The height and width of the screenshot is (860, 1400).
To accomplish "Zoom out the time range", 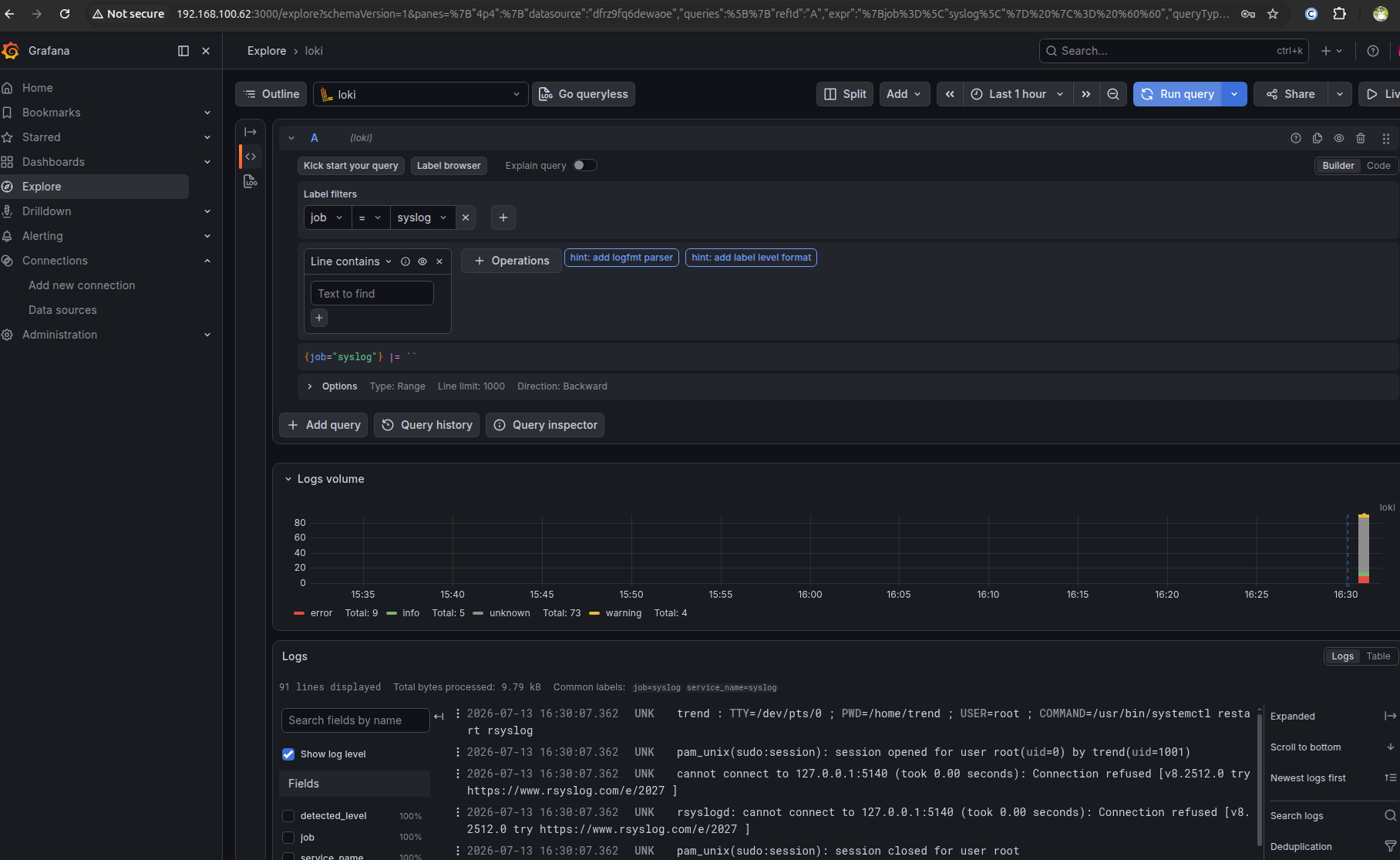I will coord(1113,94).
